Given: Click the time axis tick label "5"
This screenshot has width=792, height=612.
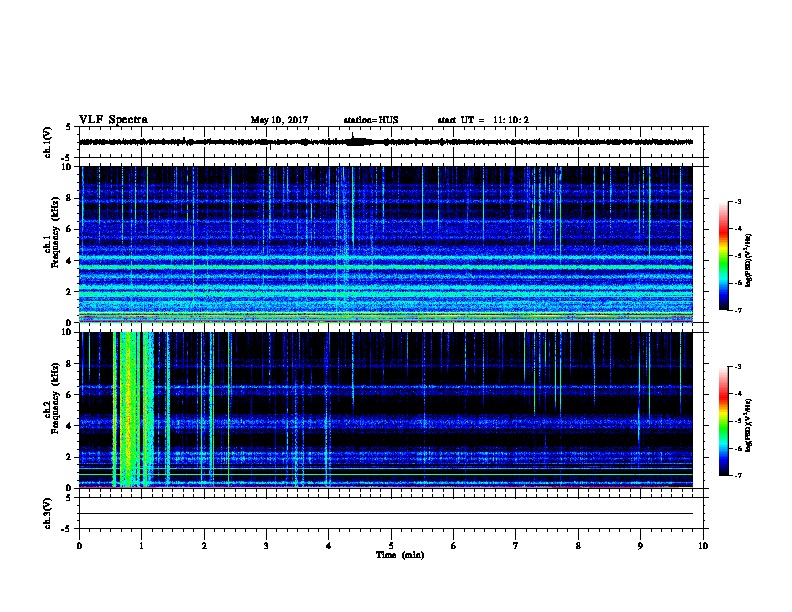Looking at the screenshot, I should pyautogui.click(x=391, y=545).
